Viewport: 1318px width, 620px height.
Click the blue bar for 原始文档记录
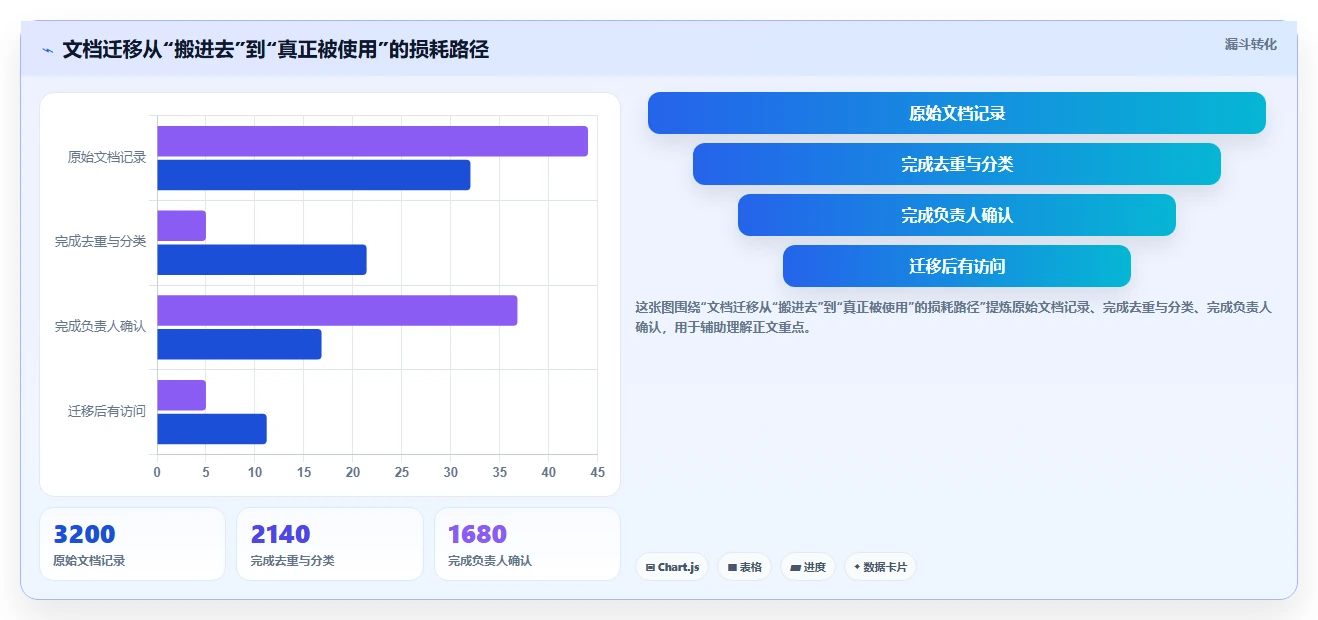coord(314,175)
